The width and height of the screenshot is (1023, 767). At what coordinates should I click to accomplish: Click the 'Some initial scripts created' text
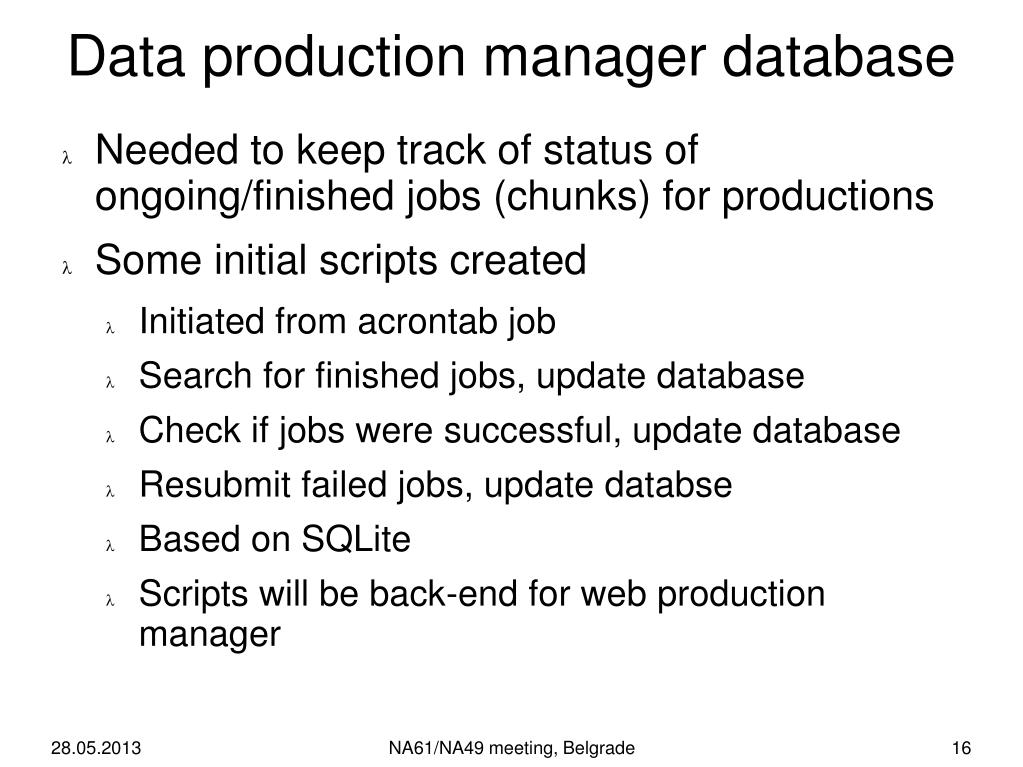[341, 262]
